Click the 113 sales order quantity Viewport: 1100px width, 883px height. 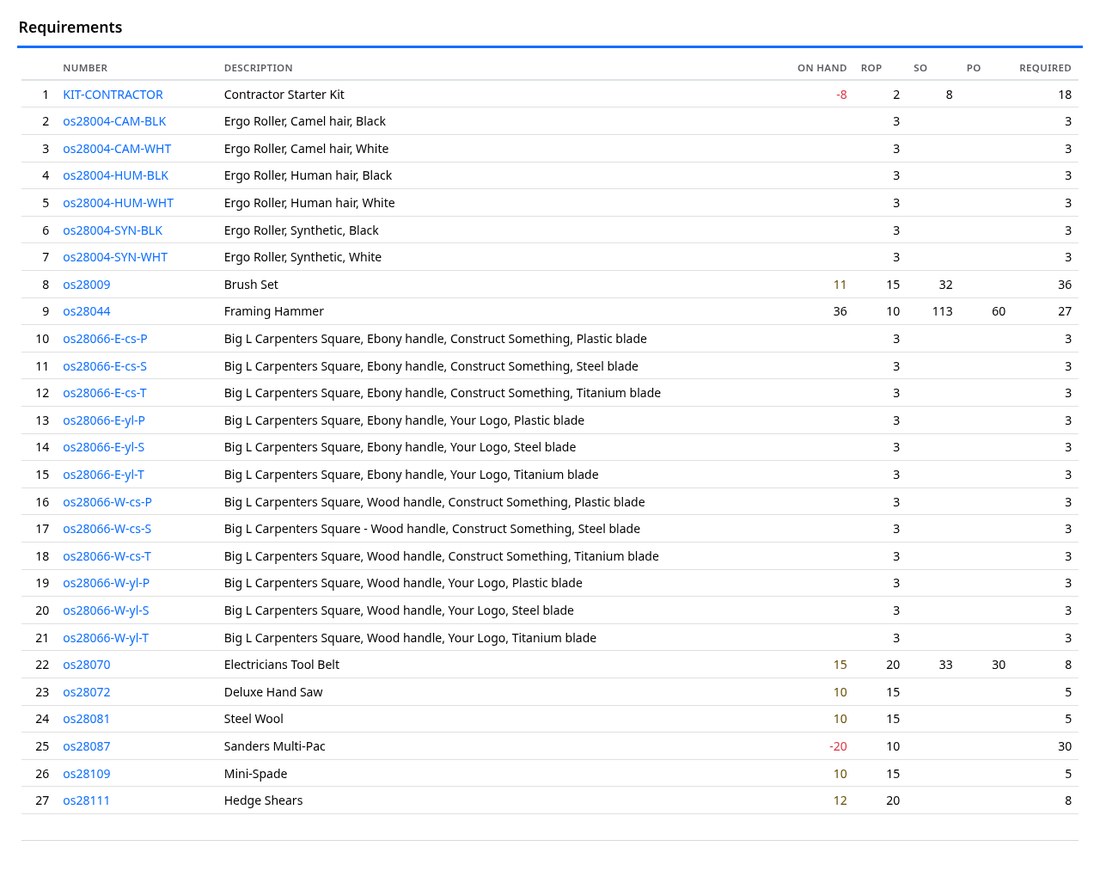(x=942, y=311)
